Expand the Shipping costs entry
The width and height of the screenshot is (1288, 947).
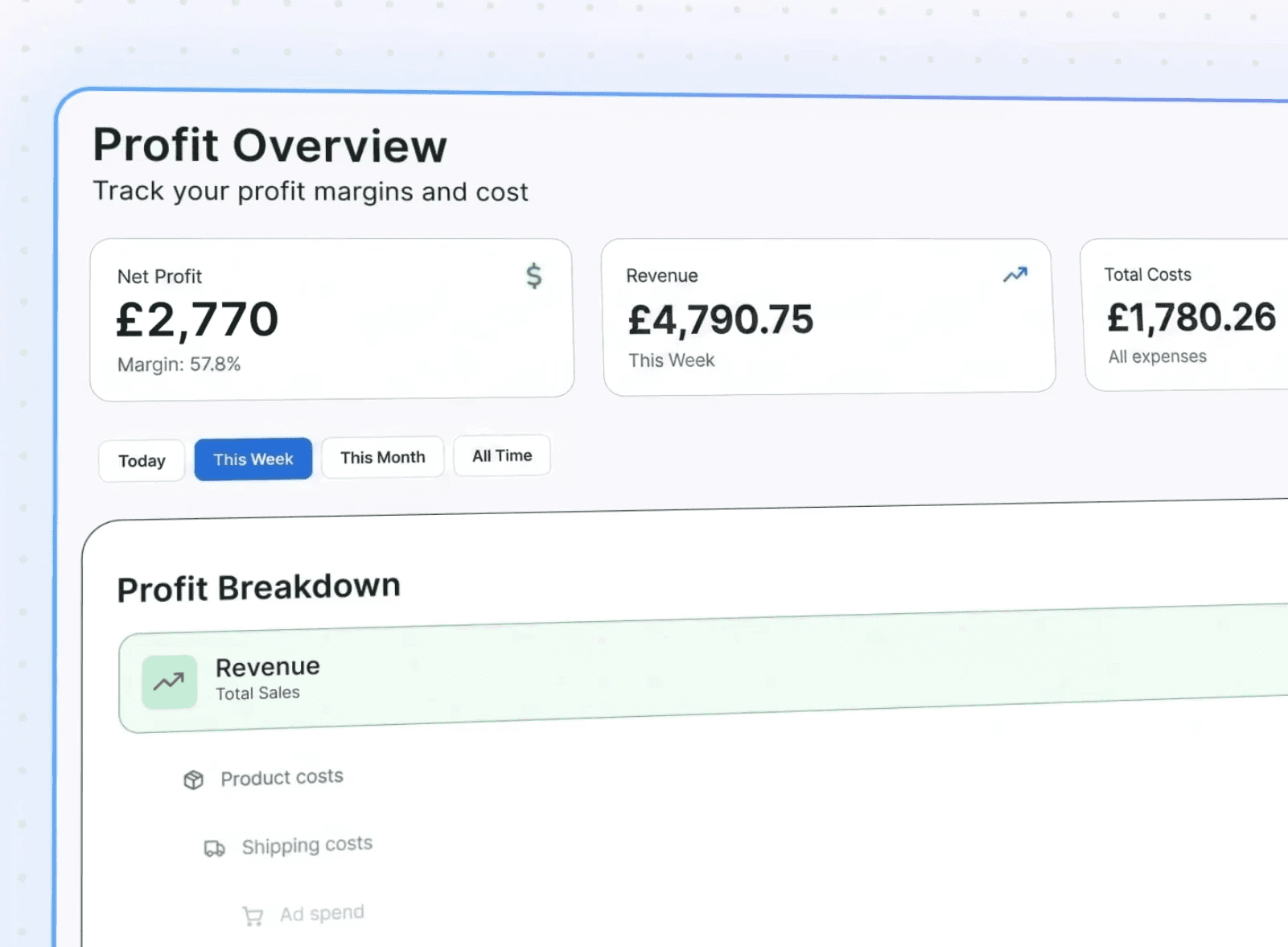(307, 845)
